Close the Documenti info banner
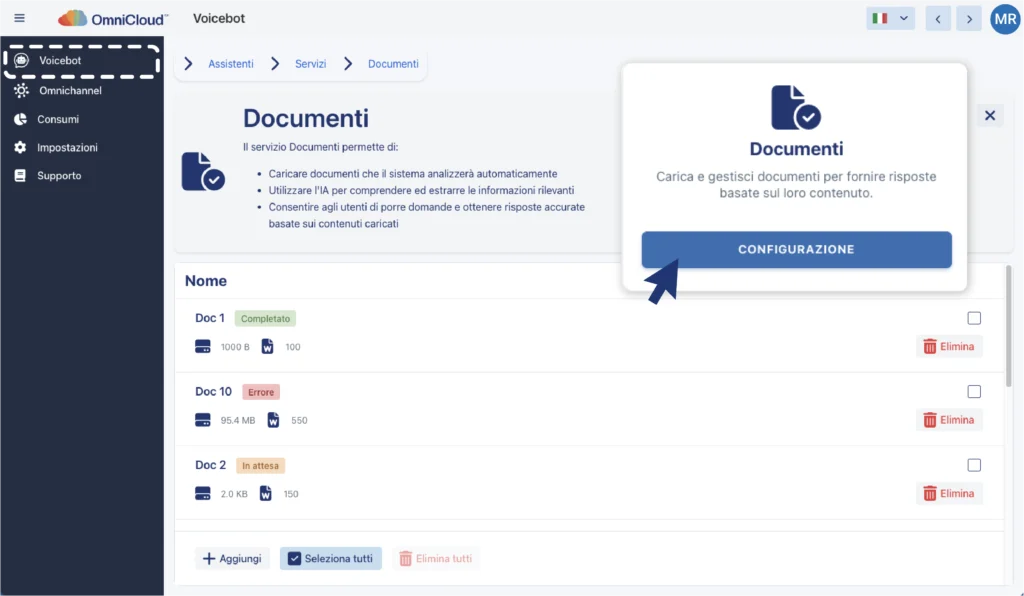Screen dimensions: 1024x596 [x=990, y=116]
